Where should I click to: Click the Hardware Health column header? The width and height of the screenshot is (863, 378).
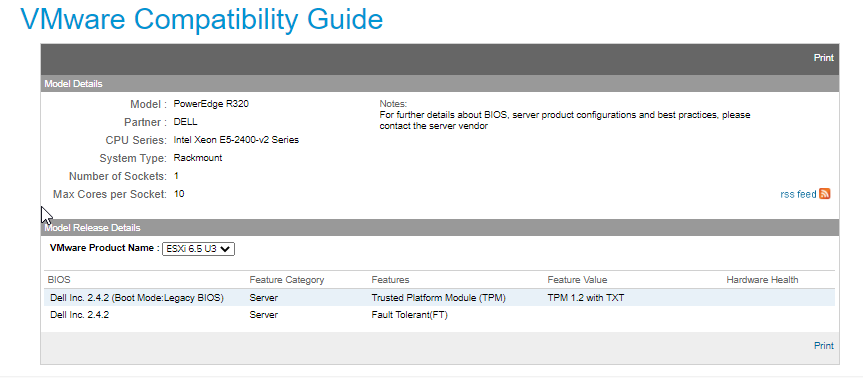coord(762,280)
